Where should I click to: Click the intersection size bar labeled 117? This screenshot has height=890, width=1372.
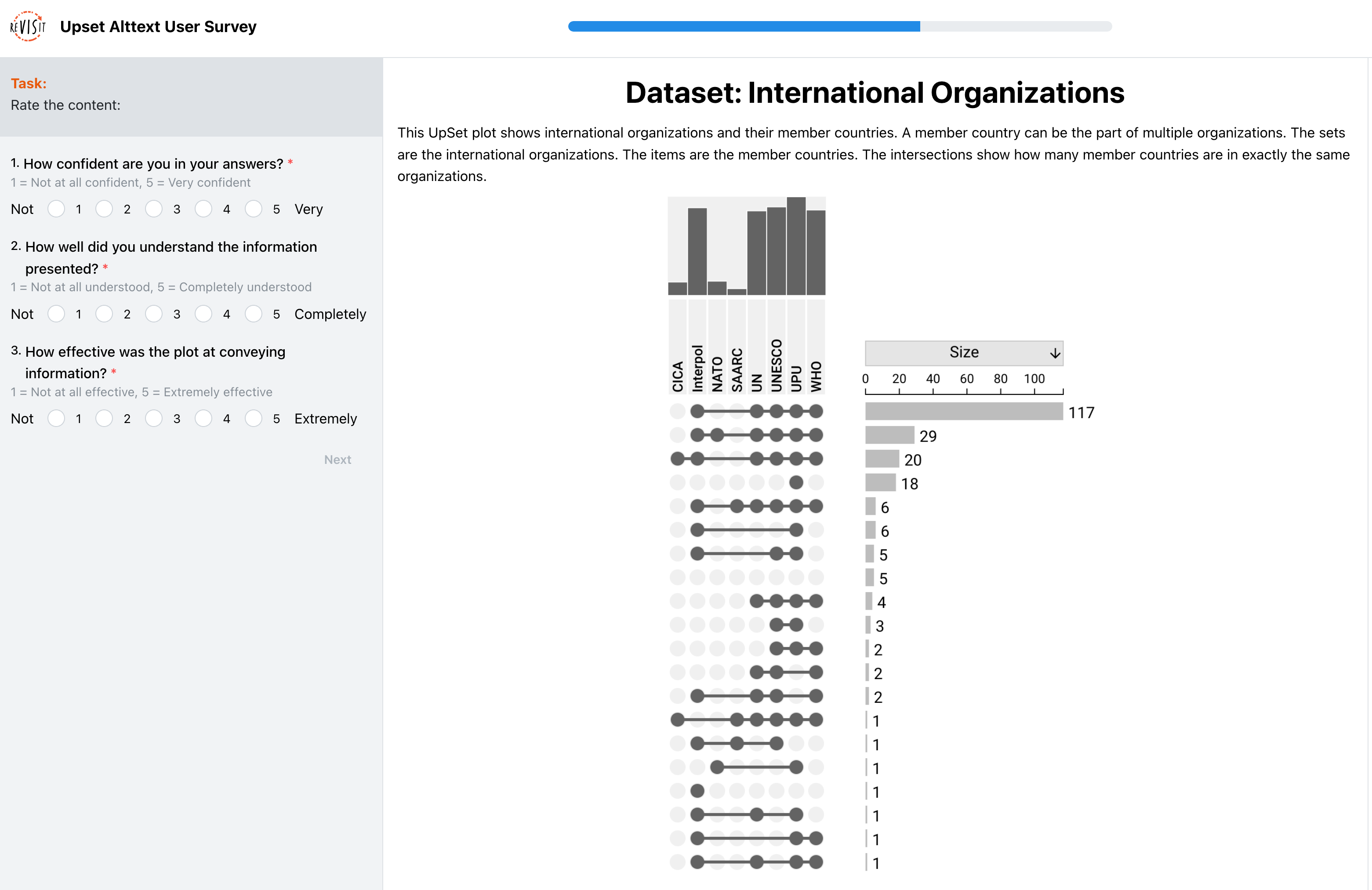(x=964, y=411)
